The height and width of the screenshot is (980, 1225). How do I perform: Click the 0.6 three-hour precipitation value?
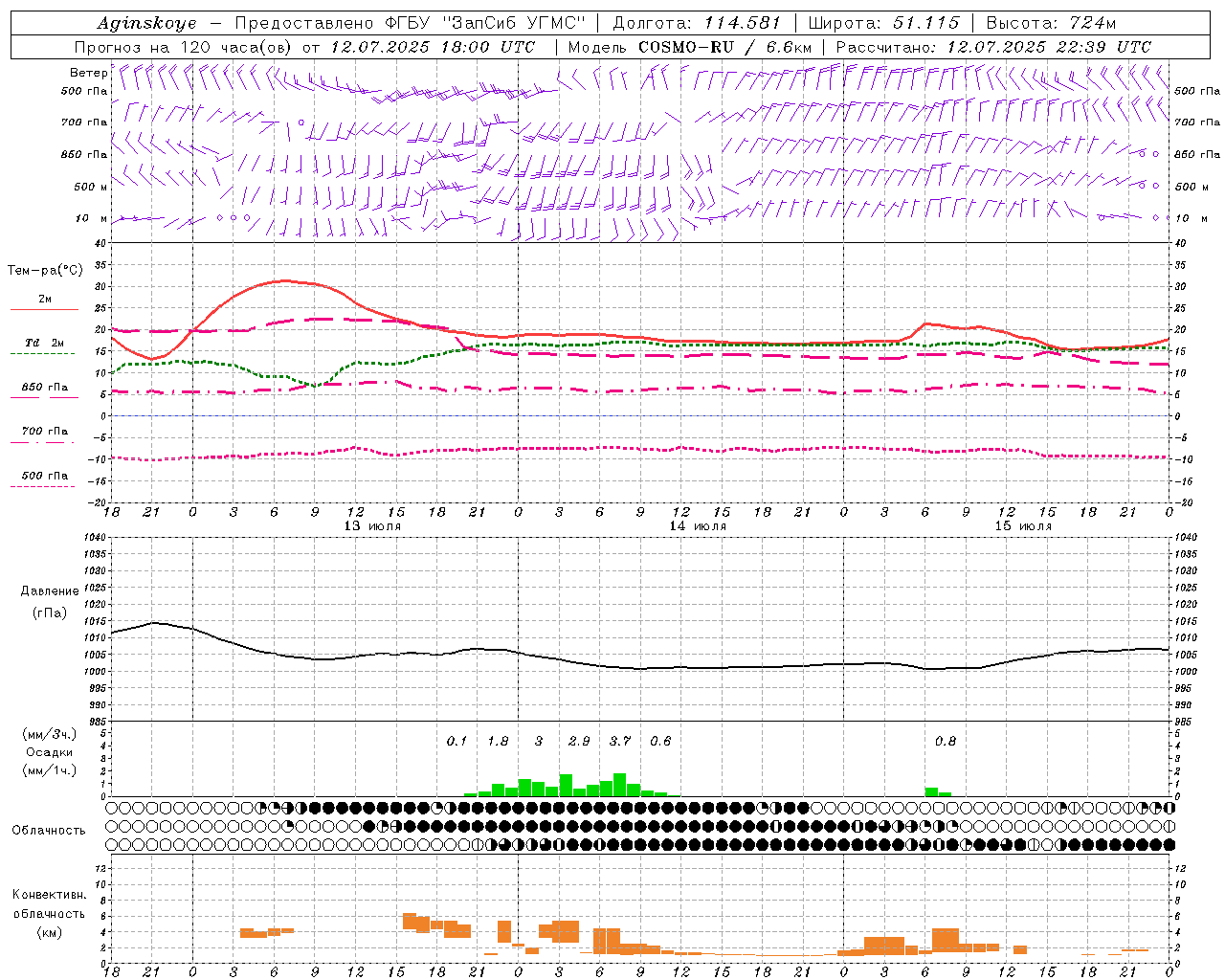pyautogui.click(x=660, y=742)
